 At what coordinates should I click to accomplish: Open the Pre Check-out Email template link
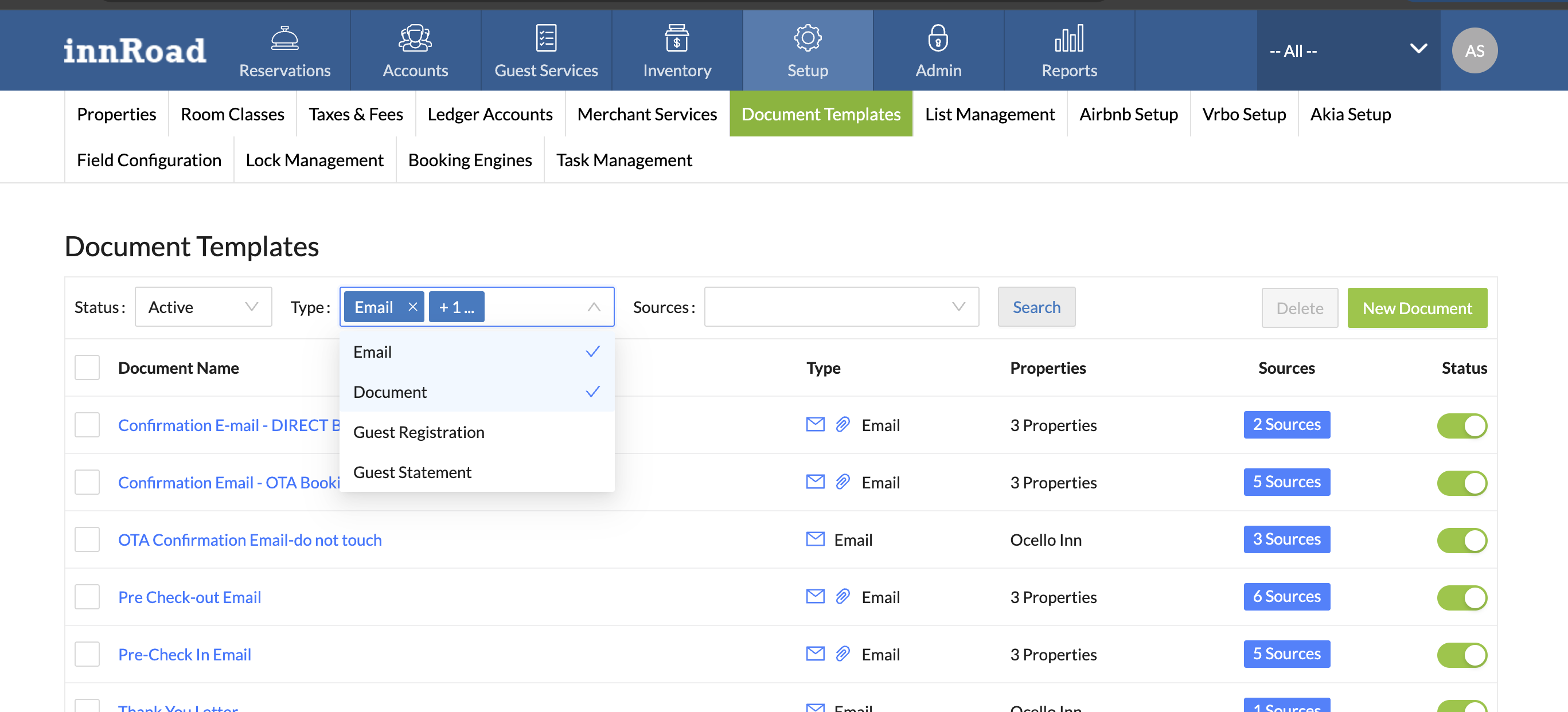189,597
